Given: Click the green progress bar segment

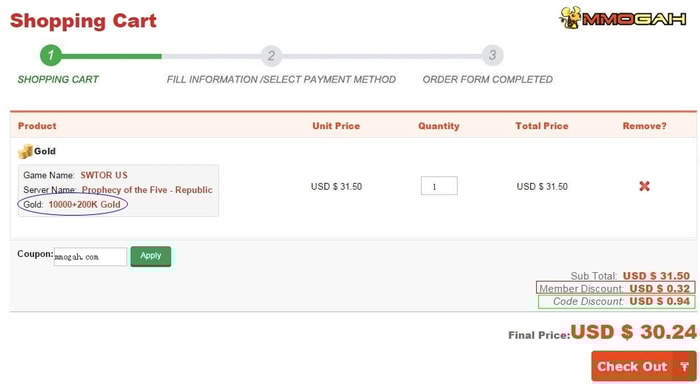Looking at the screenshot, I should (112, 56).
